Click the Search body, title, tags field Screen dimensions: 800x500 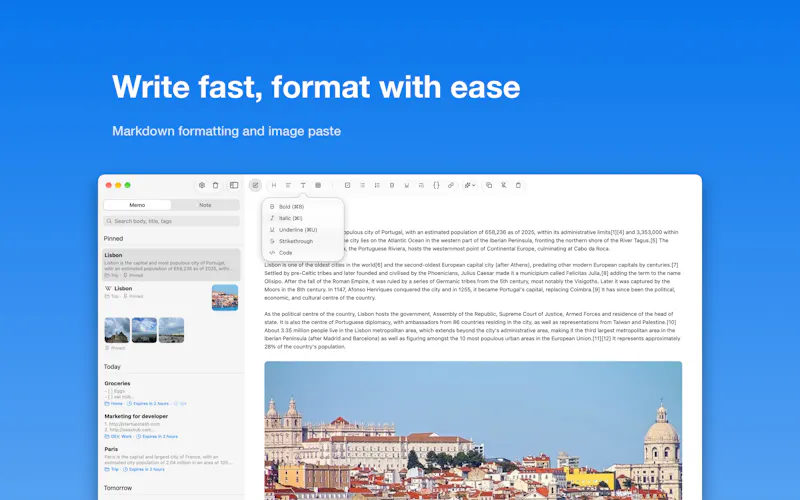(x=171, y=221)
